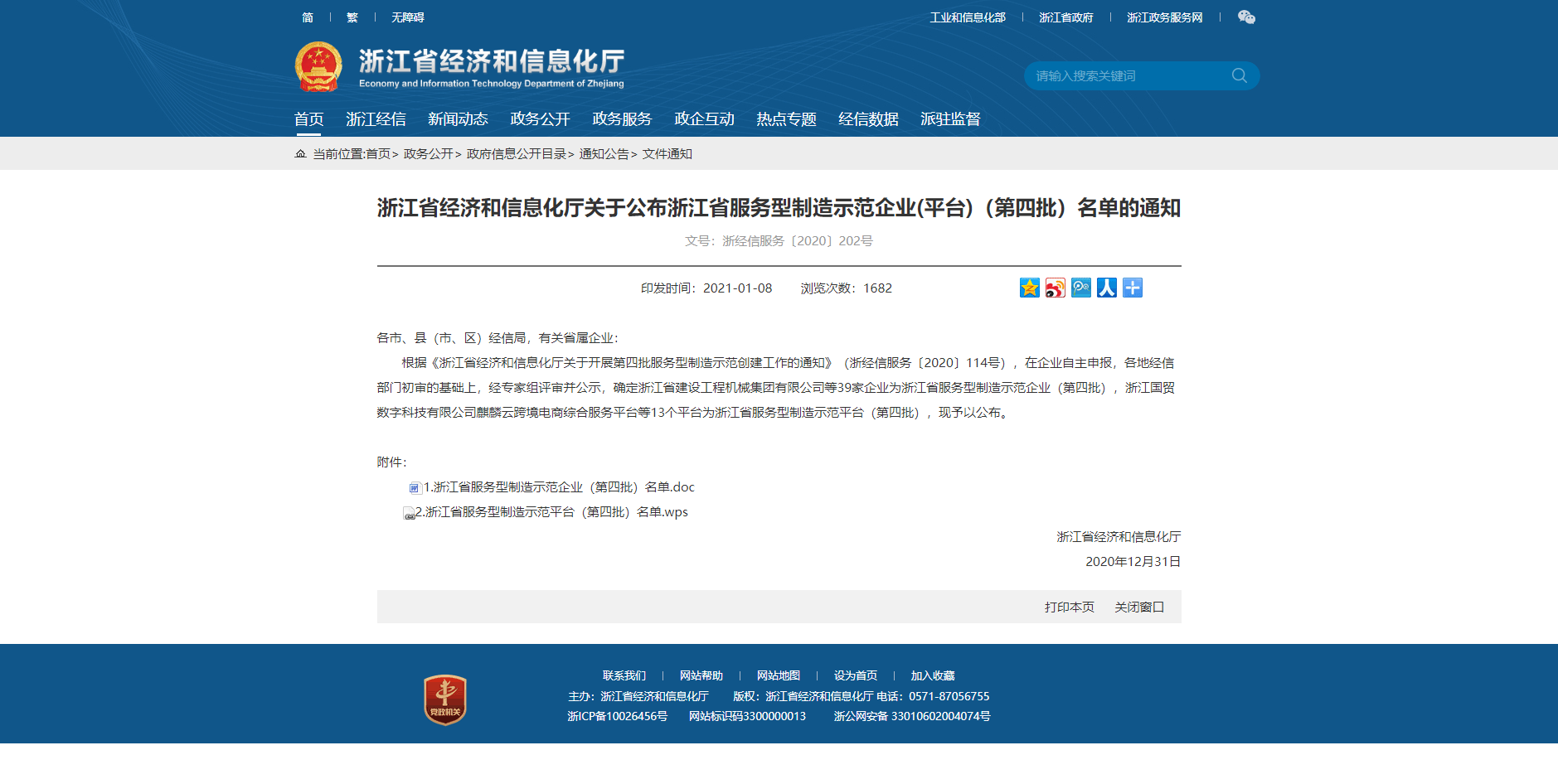Click the Renren share icon
1558x784 pixels.
coord(1106,288)
